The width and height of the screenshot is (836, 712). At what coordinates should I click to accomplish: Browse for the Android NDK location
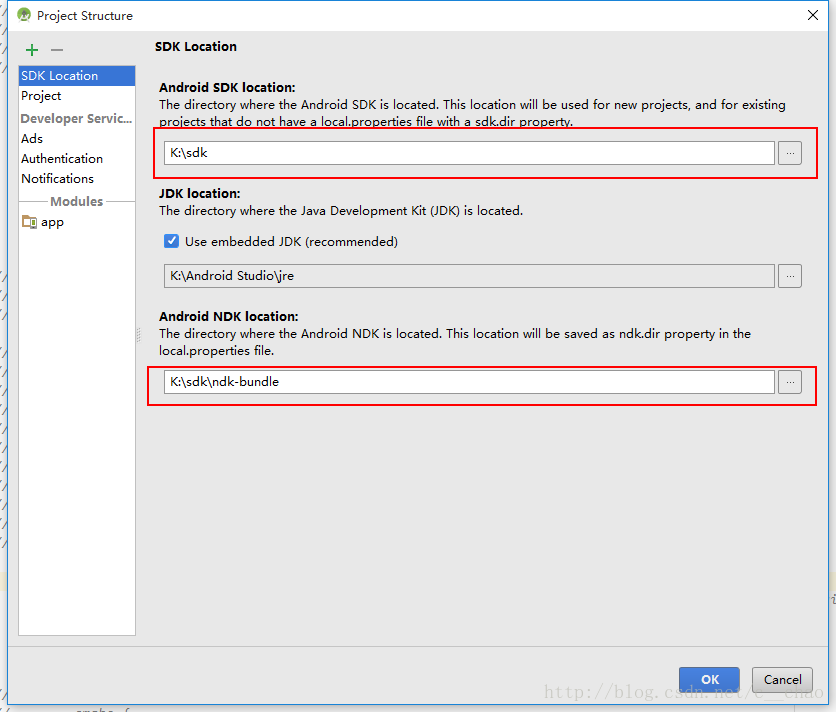790,382
